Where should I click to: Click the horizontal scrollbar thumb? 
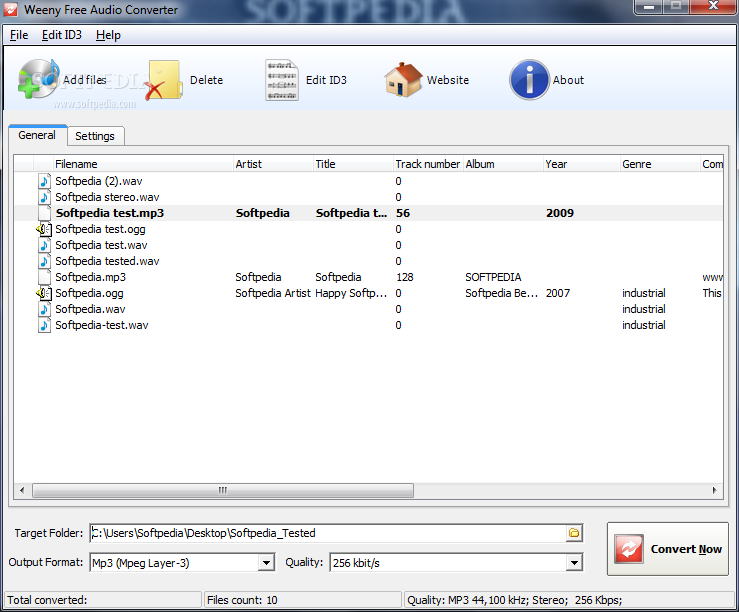pyautogui.click(x=223, y=490)
